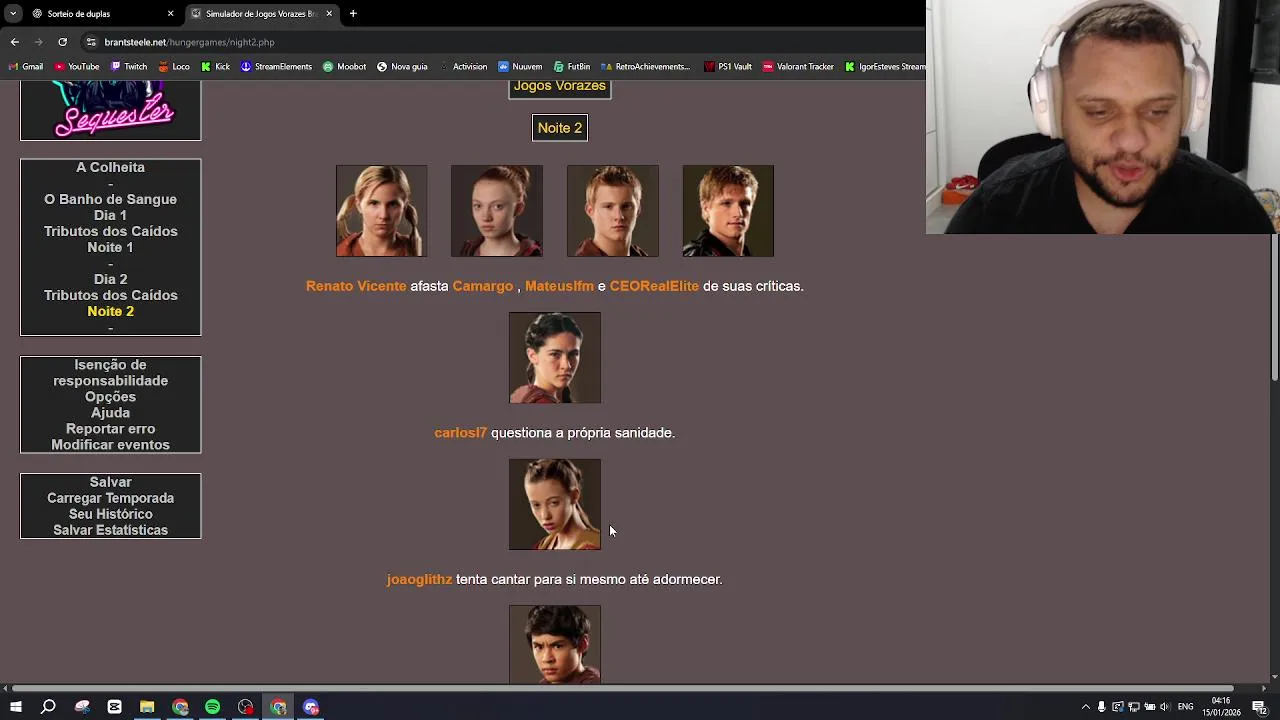
Task: Open a new browser tab
Action: click(353, 14)
